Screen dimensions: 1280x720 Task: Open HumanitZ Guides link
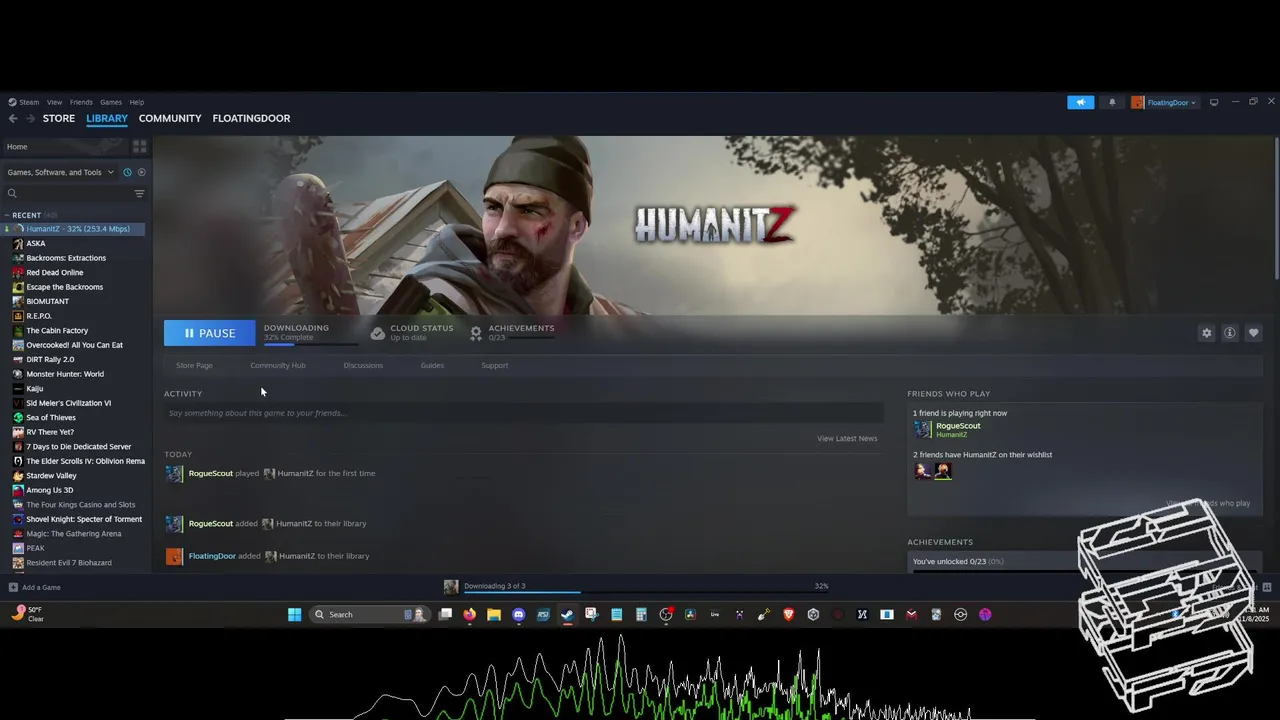pyautogui.click(x=432, y=365)
